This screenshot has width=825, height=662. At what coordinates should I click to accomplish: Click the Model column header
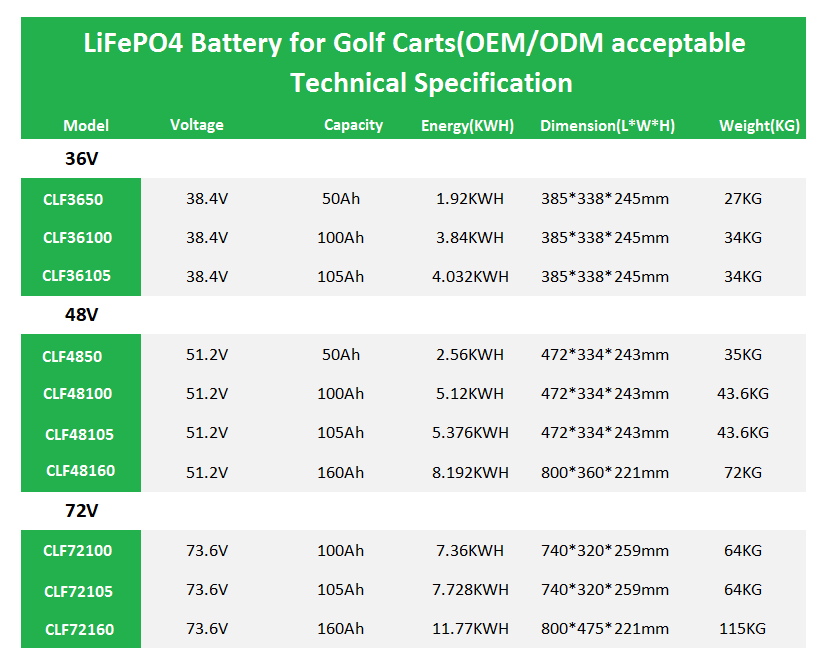pyautogui.click(x=86, y=126)
